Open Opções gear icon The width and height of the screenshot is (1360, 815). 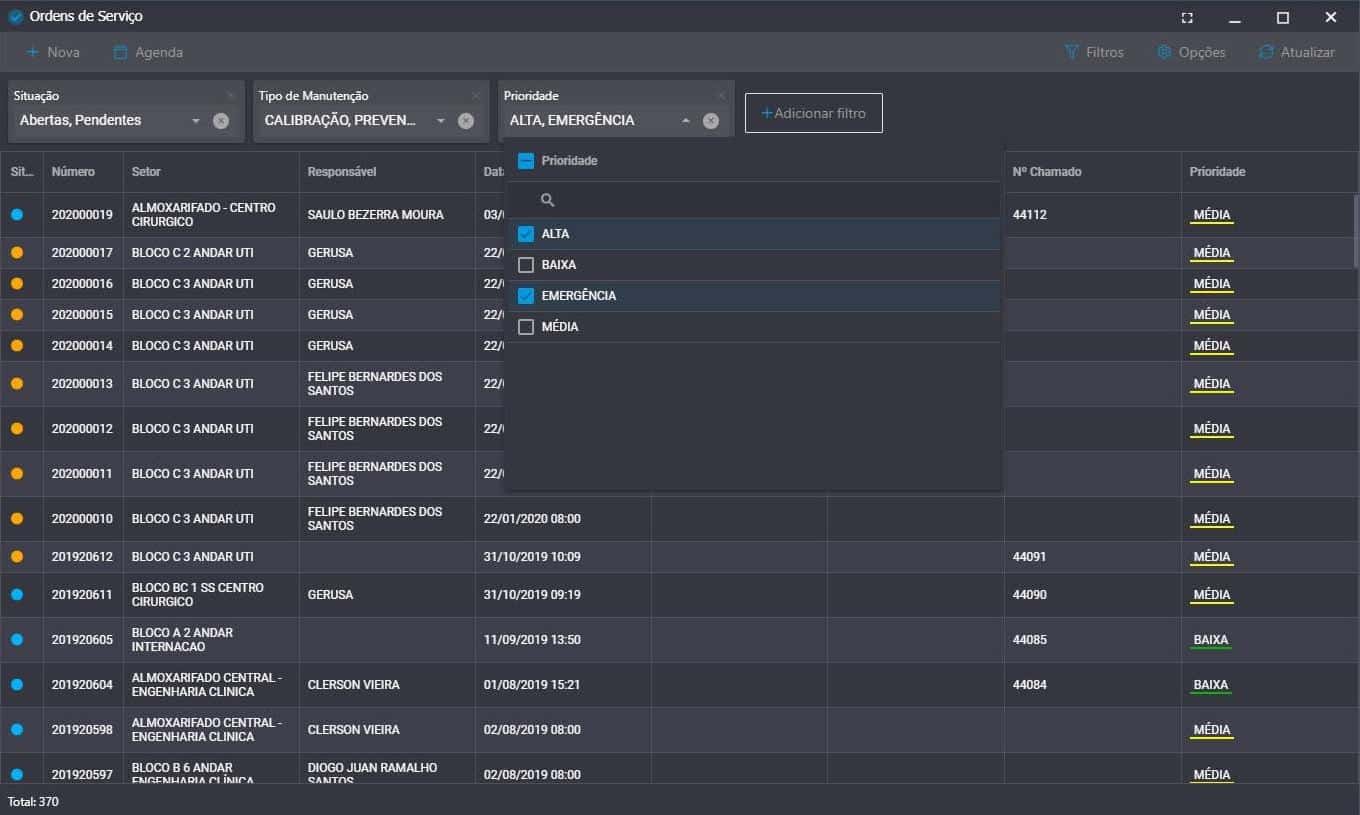coord(1164,52)
